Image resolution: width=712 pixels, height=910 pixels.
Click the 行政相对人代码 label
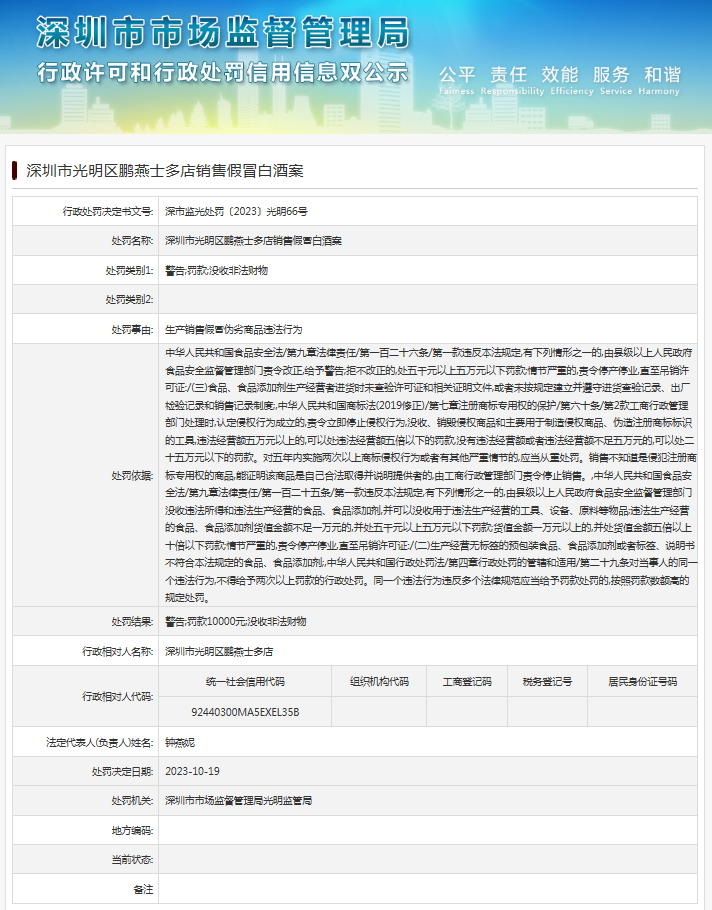coord(118,696)
